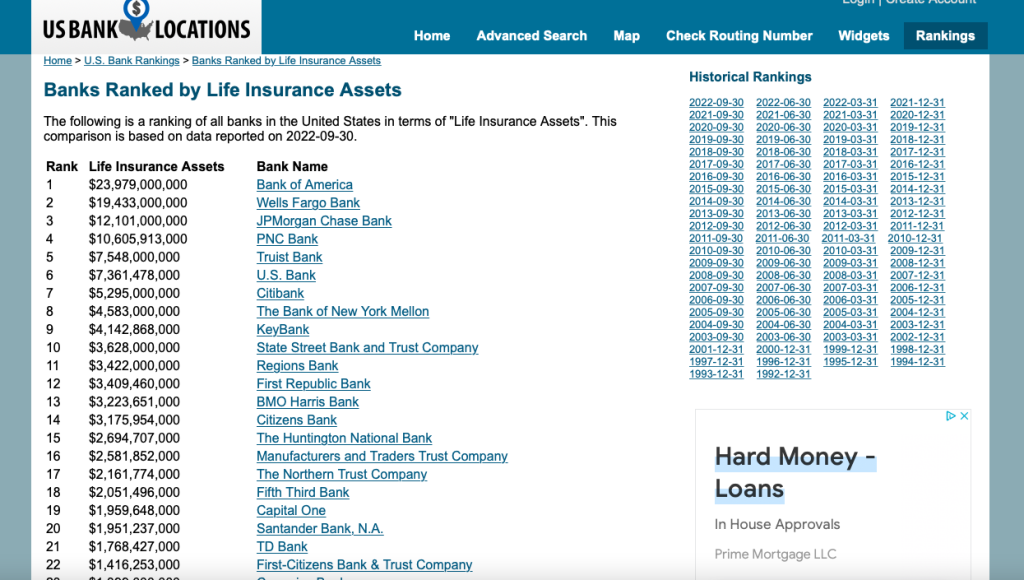1024x580 pixels.
Task: Open Capital One link
Action: (x=291, y=510)
